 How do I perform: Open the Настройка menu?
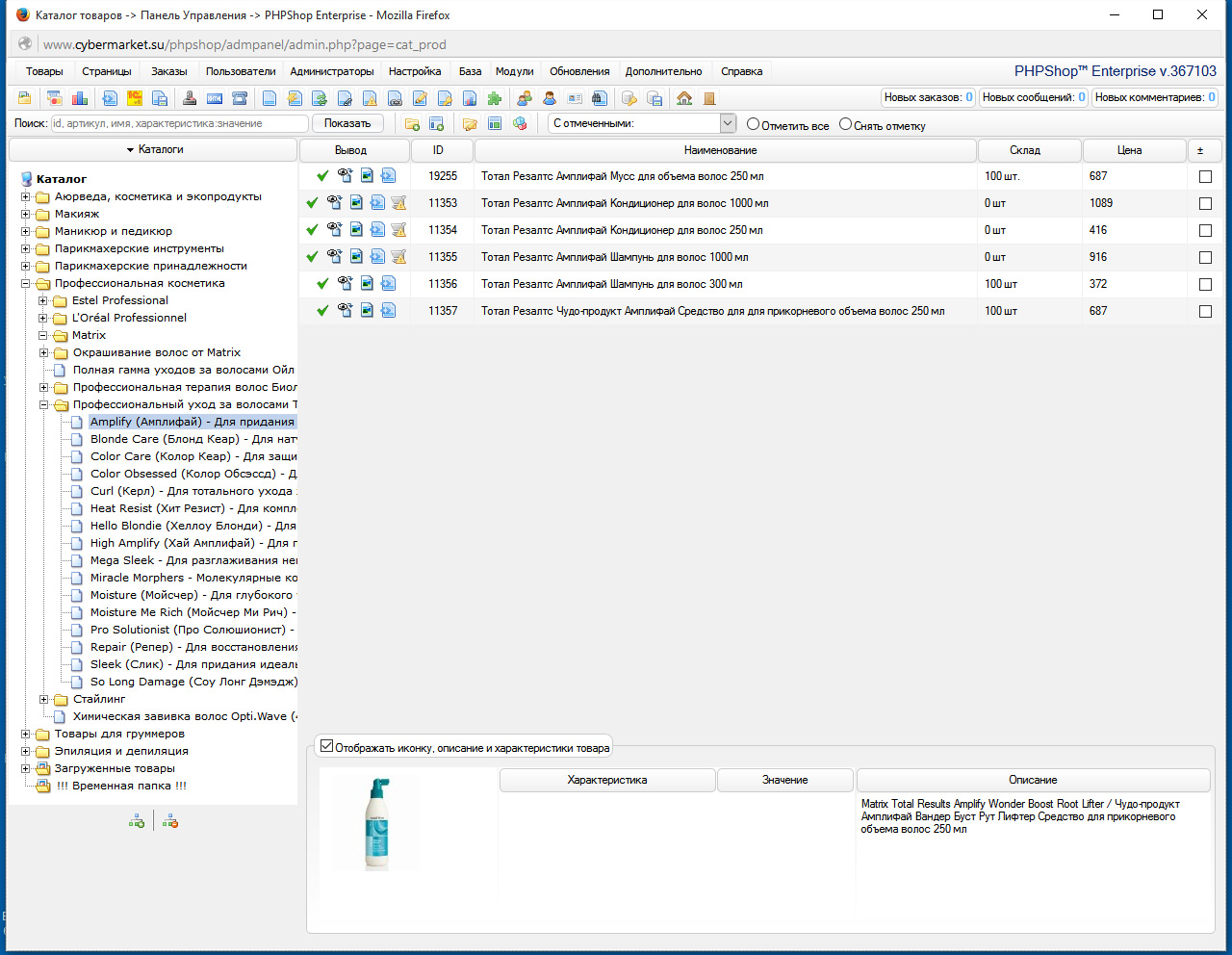[x=415, y=71]
